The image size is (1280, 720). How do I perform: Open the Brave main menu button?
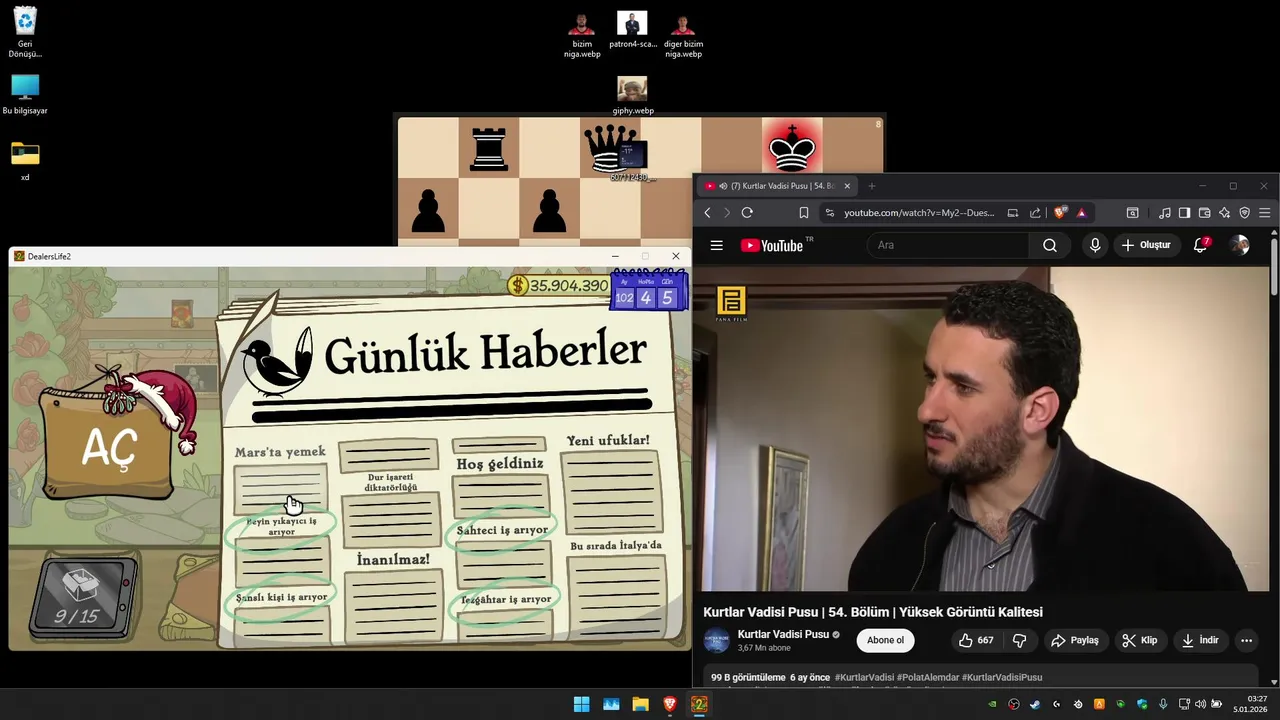(1265, 213)
